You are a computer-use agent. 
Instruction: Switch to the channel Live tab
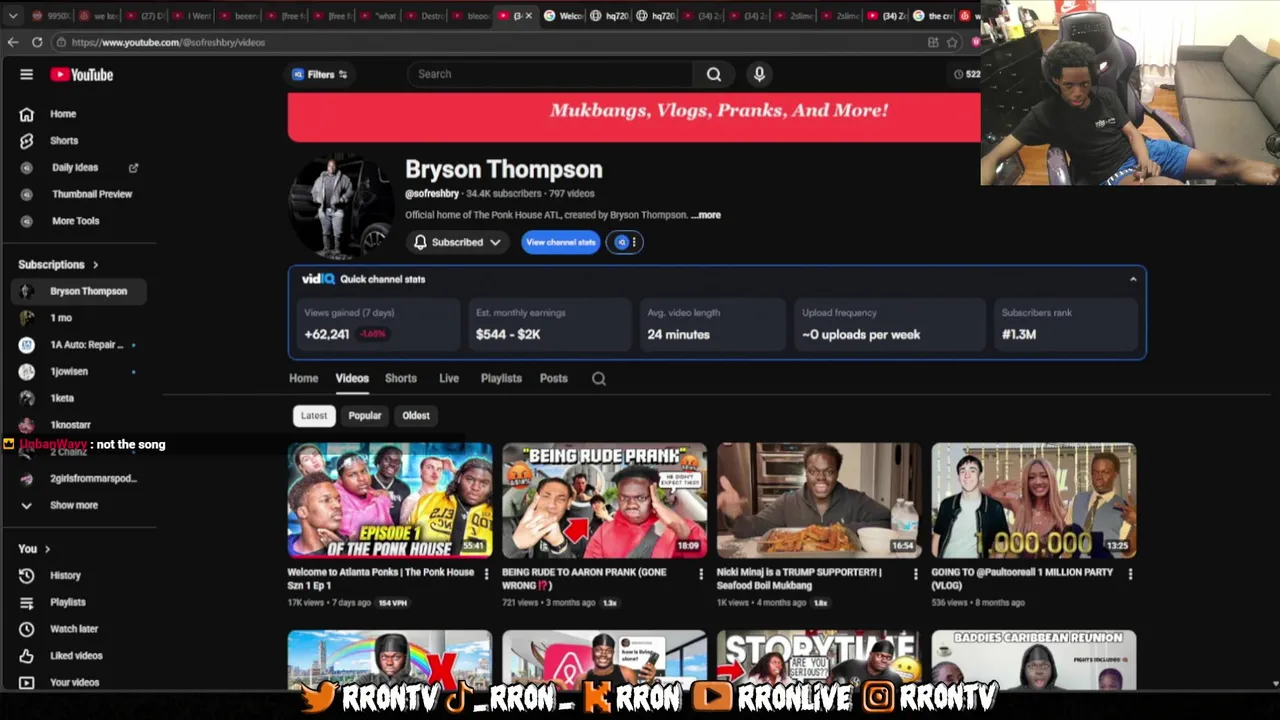(449, 379)
